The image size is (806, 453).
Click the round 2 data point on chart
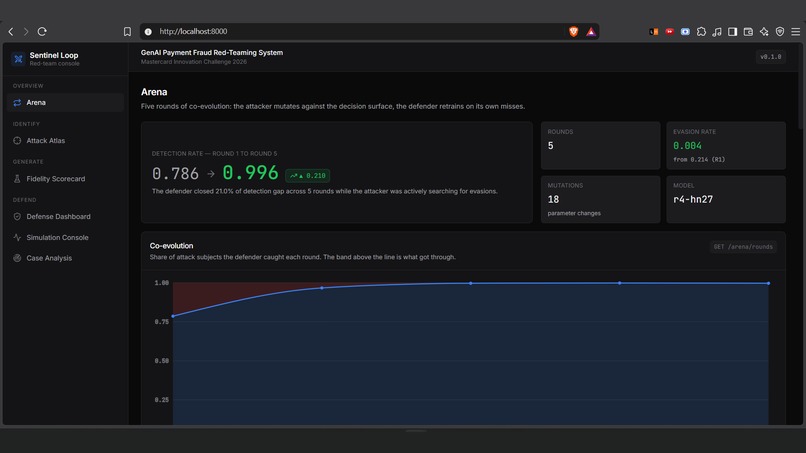pyautogui.click(x=322, y=288)
